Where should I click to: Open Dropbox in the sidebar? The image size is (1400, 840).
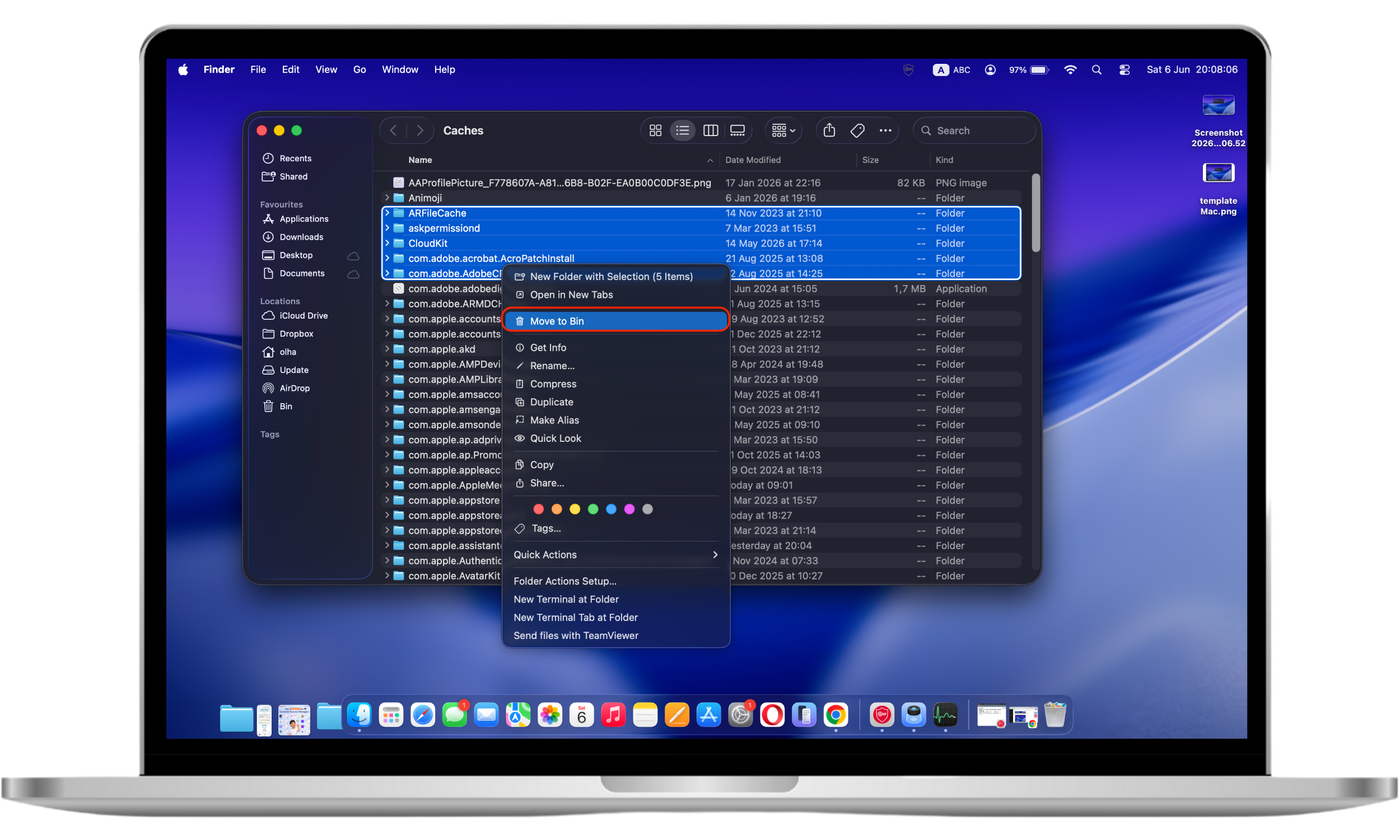(x=296, y=334)
